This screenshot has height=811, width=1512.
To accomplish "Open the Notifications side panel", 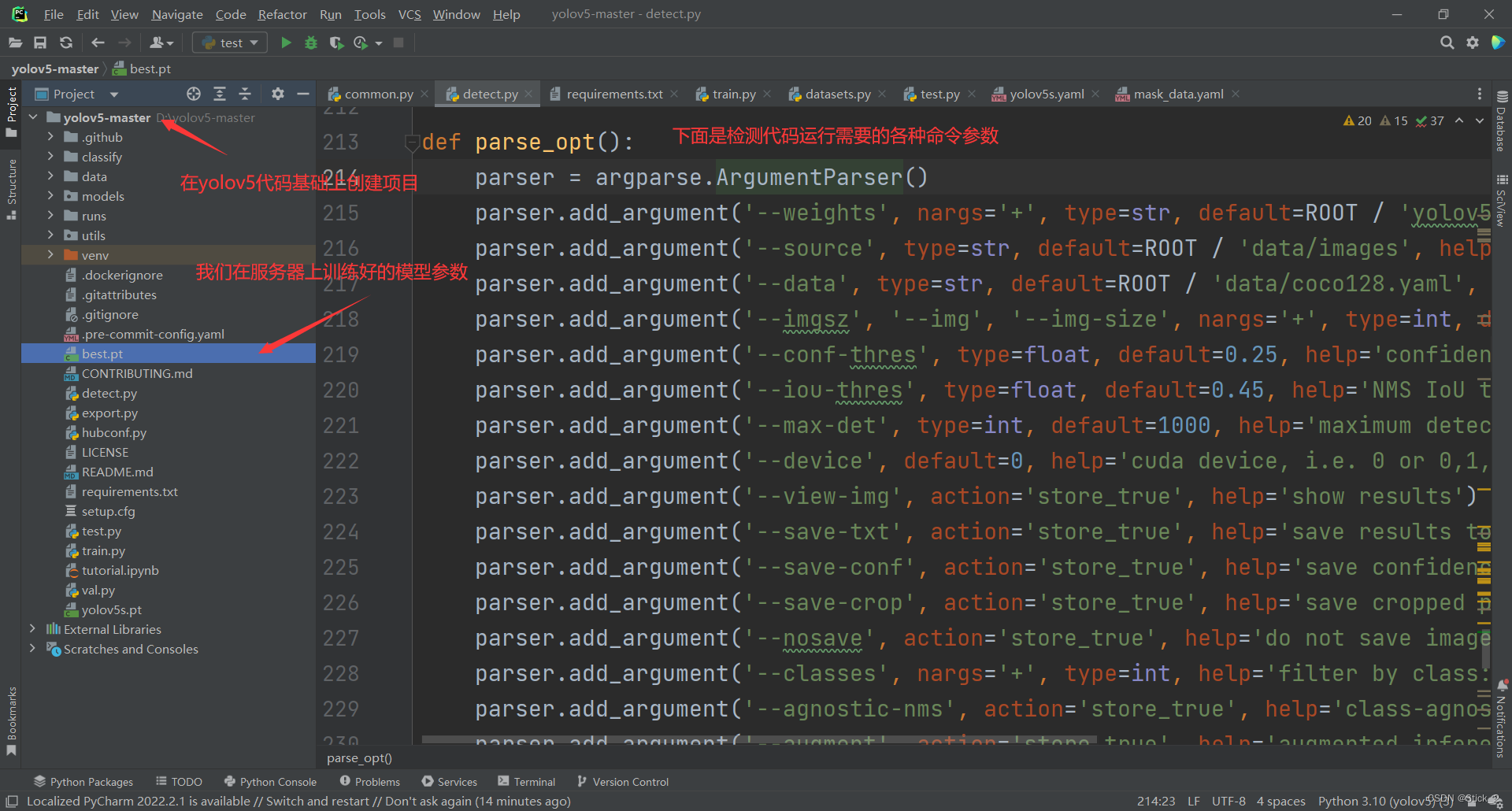I will 1502,719.
